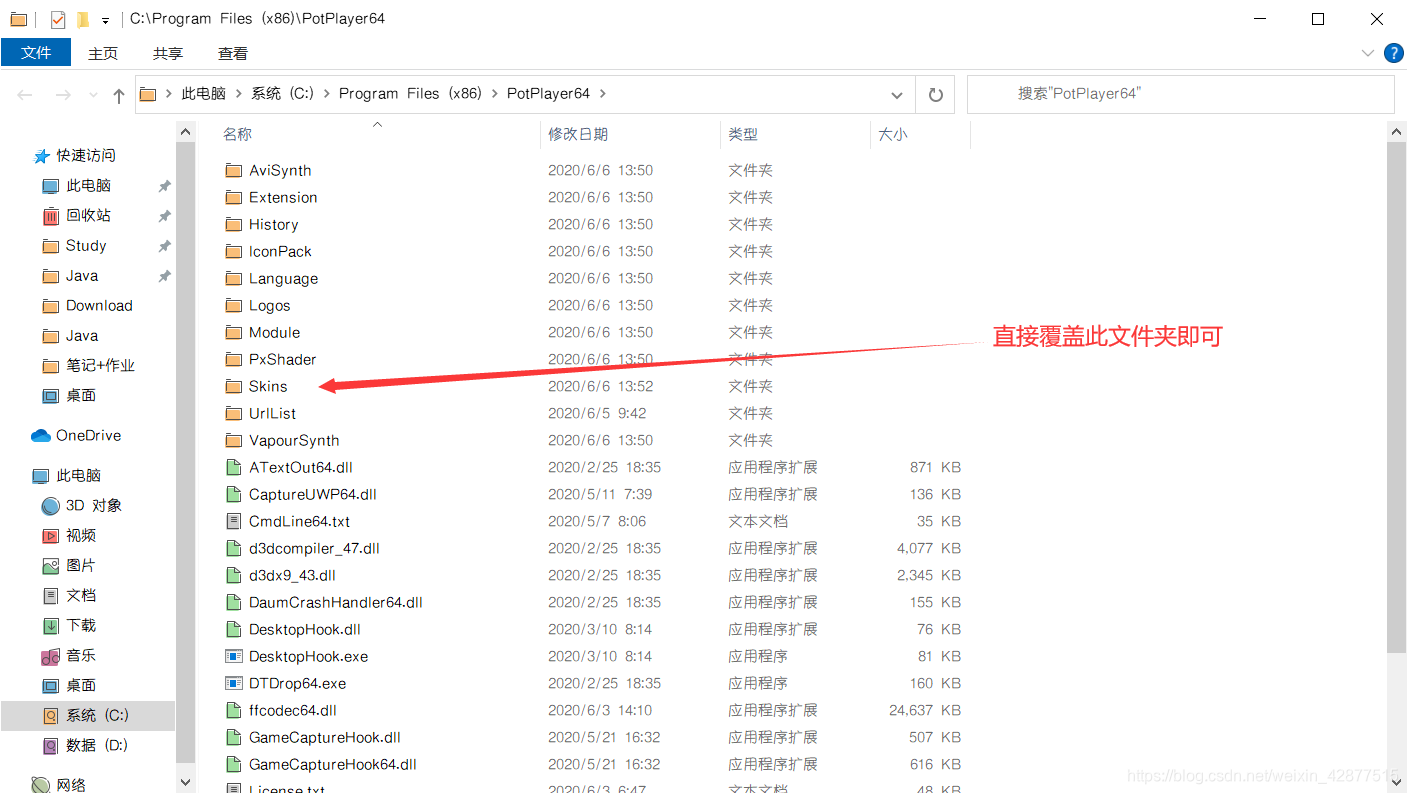This screenshot has height=794, width=1408.
Task: Select 系统 (C:) drive in the sidebar
Action: tap(97, 715)
